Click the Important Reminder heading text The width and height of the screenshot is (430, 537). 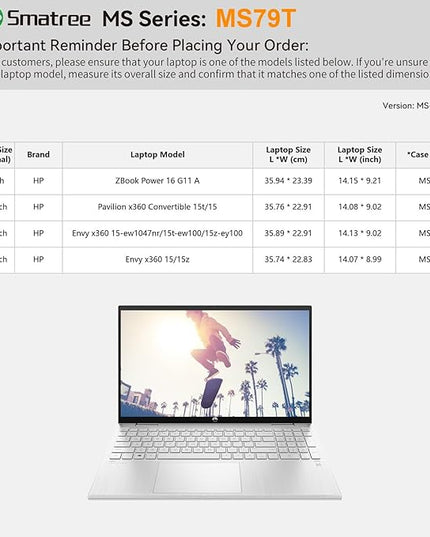coord(154,45)
